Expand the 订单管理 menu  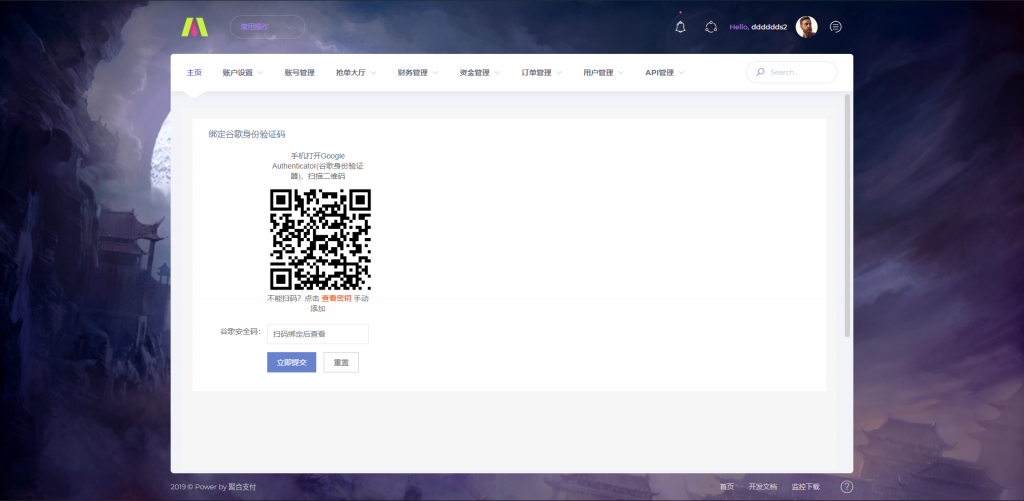(541, 73)
